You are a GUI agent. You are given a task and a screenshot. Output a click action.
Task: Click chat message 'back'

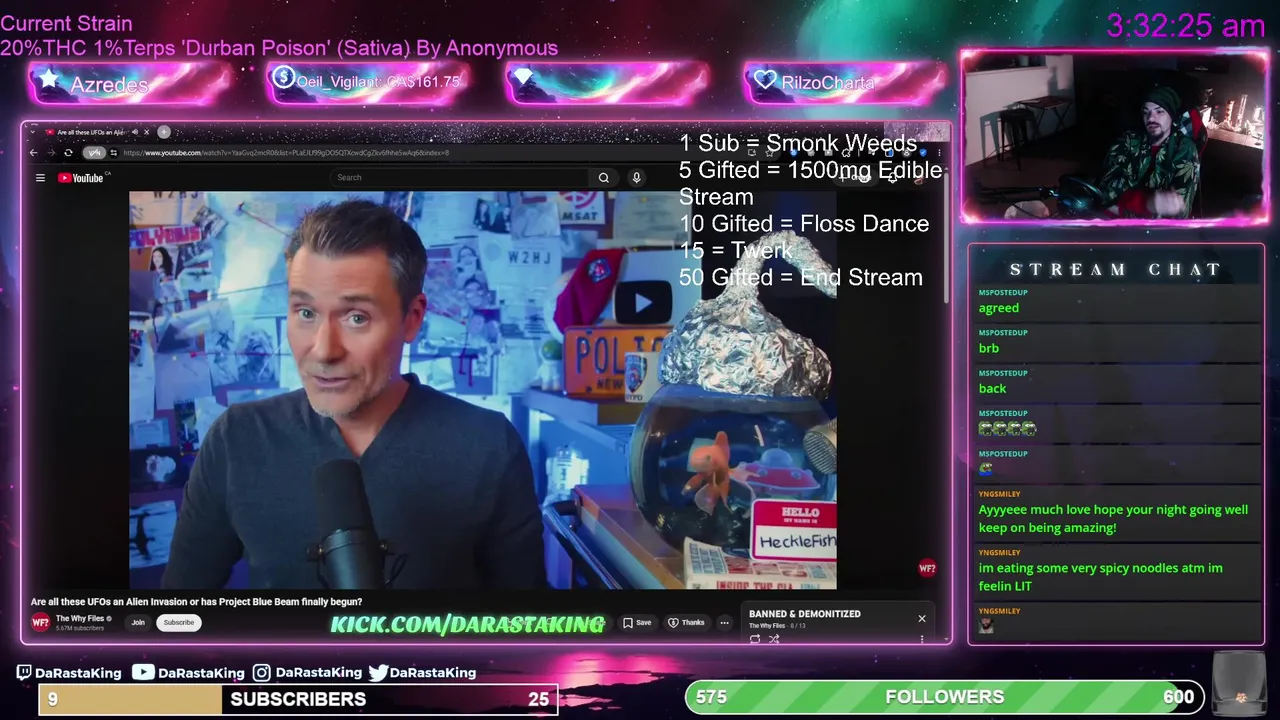[993, 388]
